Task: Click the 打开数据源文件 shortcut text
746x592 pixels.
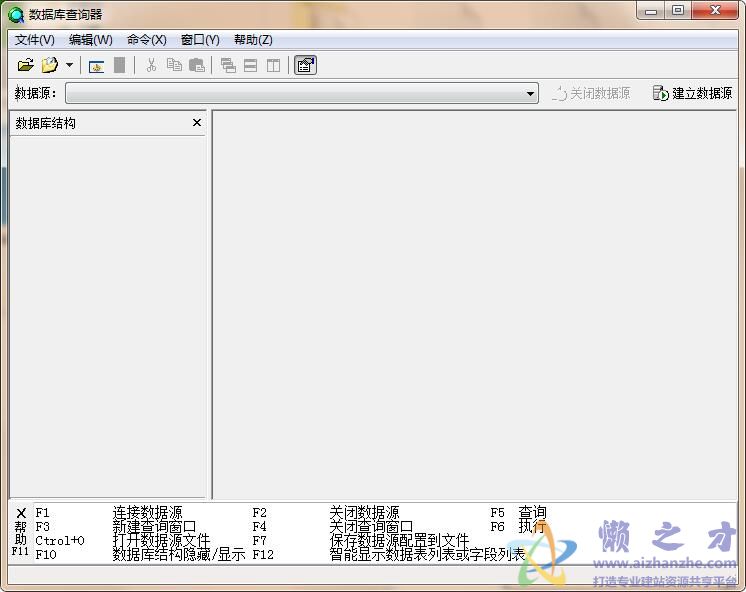Action: coord(161,540)
